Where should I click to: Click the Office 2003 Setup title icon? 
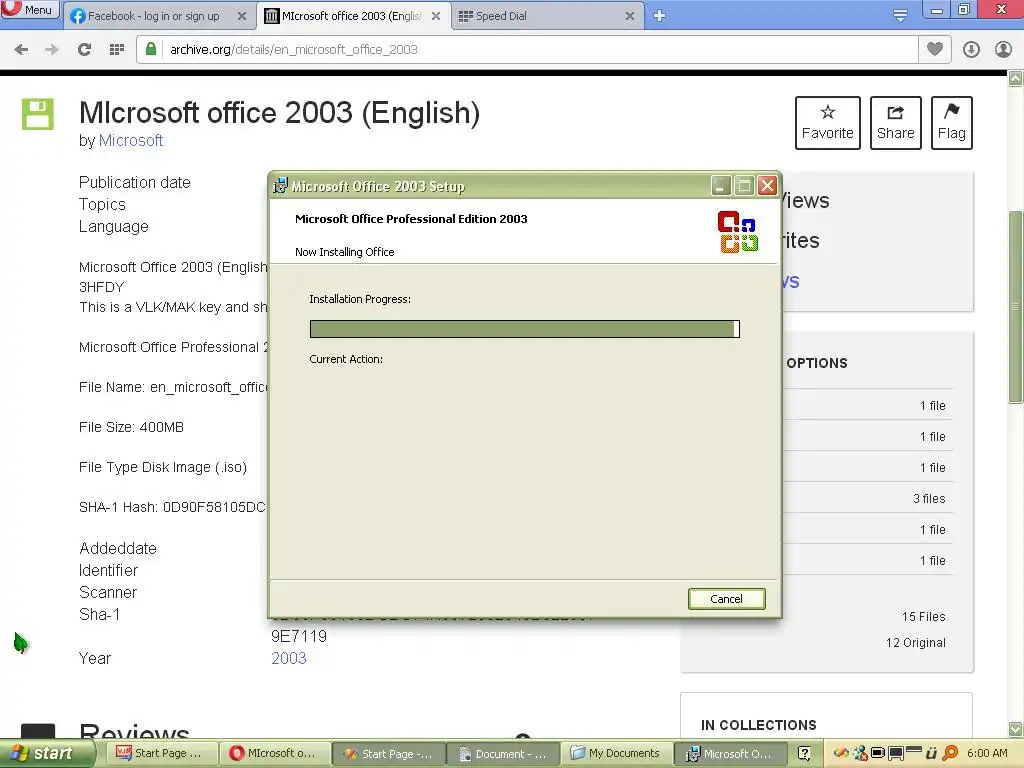tap(280, 186)
